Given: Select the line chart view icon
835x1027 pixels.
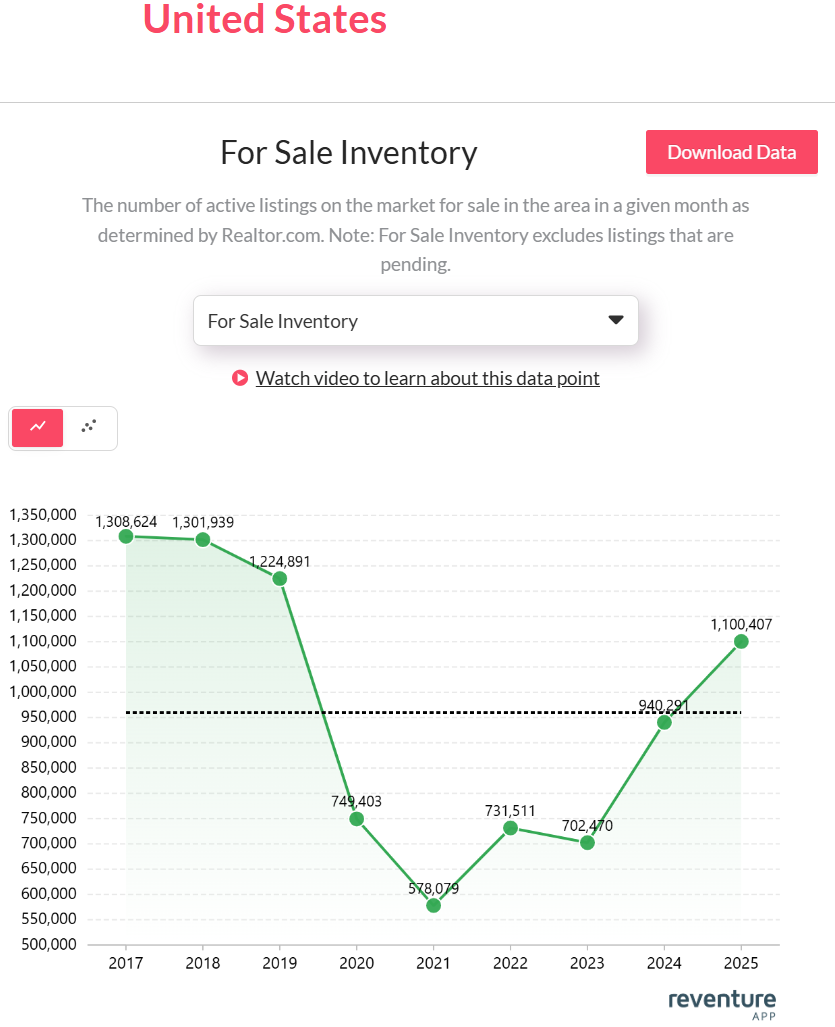Looking at the screenshot, I should (36, 428).
